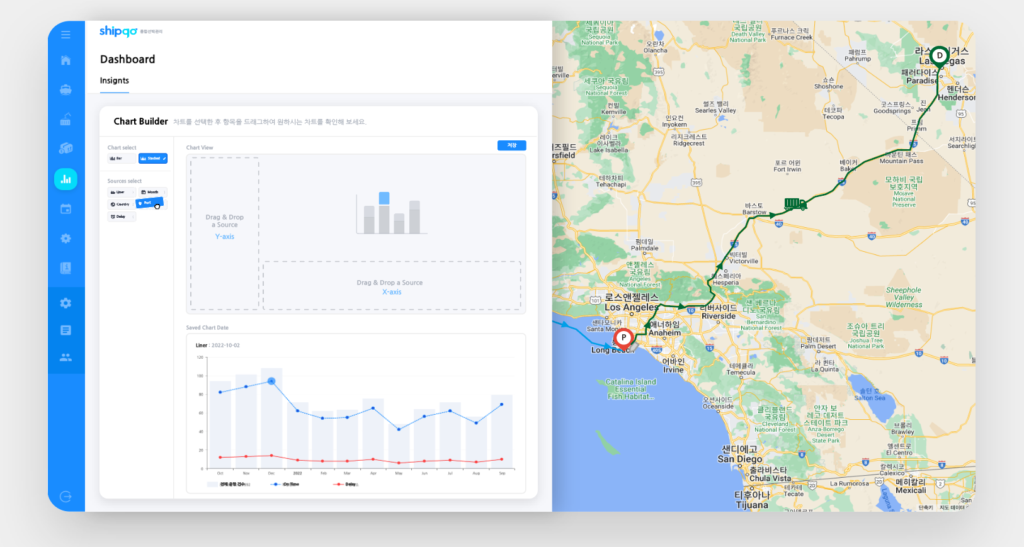
Task: Open the ship vessel icon in sidebar
Action: coord(66,90)
